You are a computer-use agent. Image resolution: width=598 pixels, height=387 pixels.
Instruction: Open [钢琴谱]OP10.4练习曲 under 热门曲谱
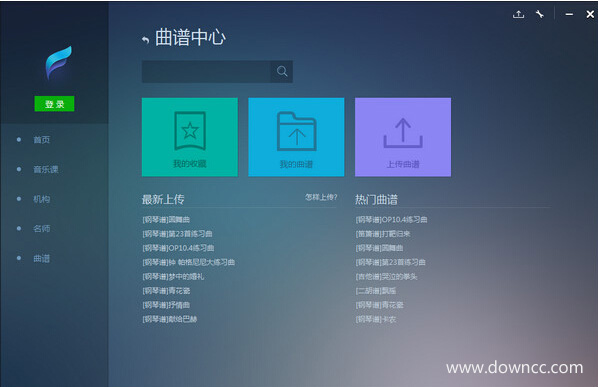[391, 220]
